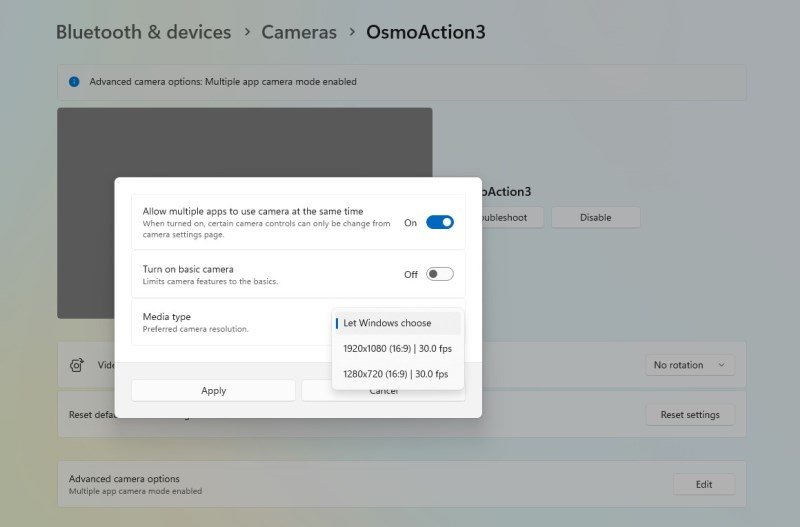Click the Disable camera button
Viewport: 800px width, 527px height.
coord(595,217)
